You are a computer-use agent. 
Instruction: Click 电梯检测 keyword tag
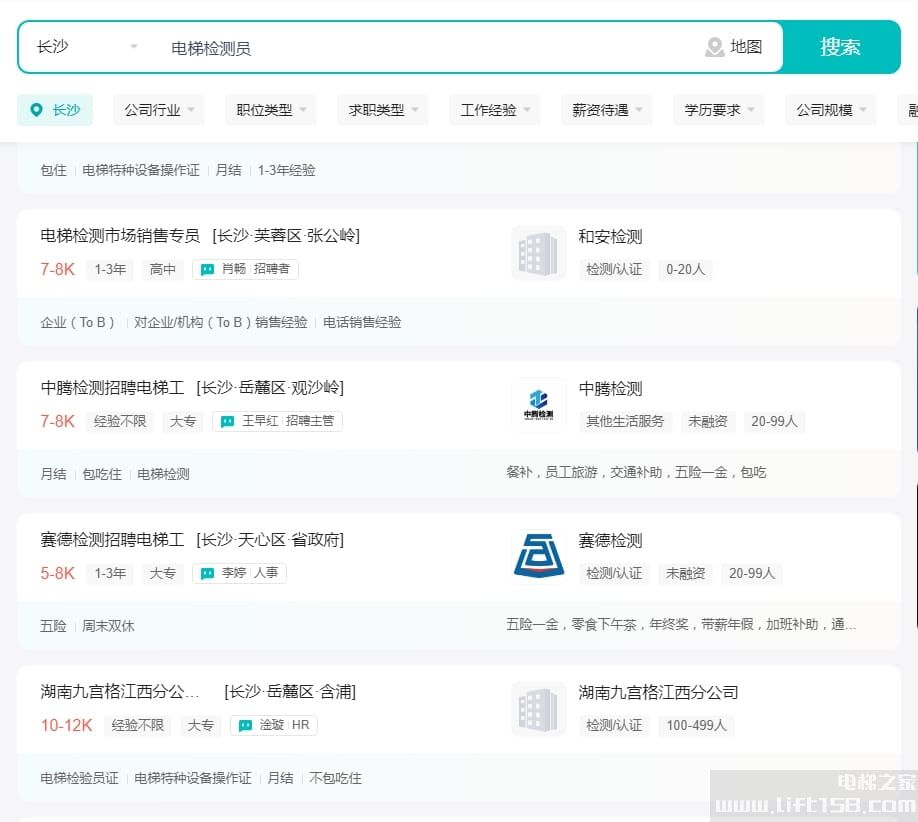point(163,474)
